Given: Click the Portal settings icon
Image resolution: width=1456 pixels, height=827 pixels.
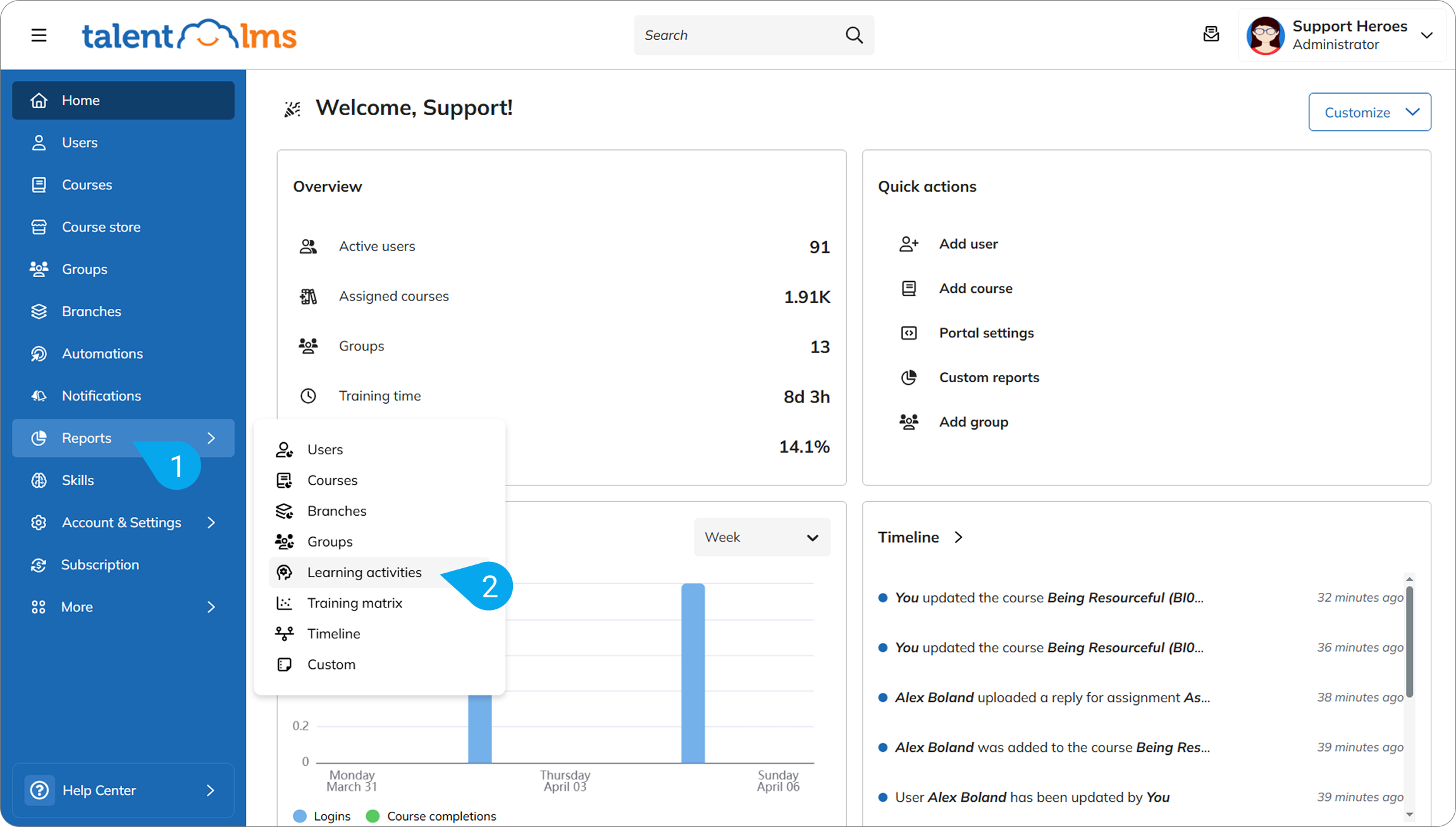Looking at the screenshot, I should [x=908, y=333].
